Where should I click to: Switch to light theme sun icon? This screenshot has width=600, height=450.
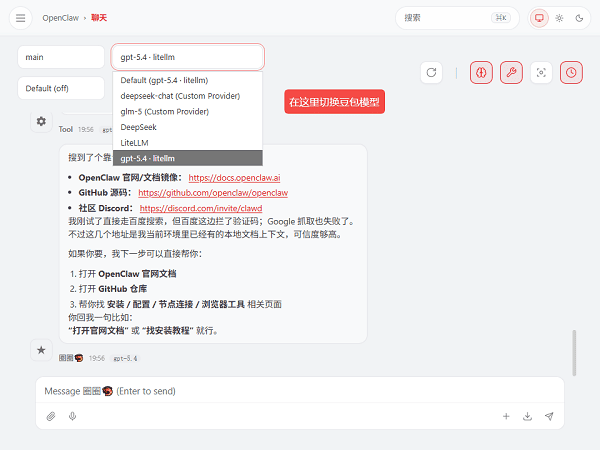tap(559, 18)
